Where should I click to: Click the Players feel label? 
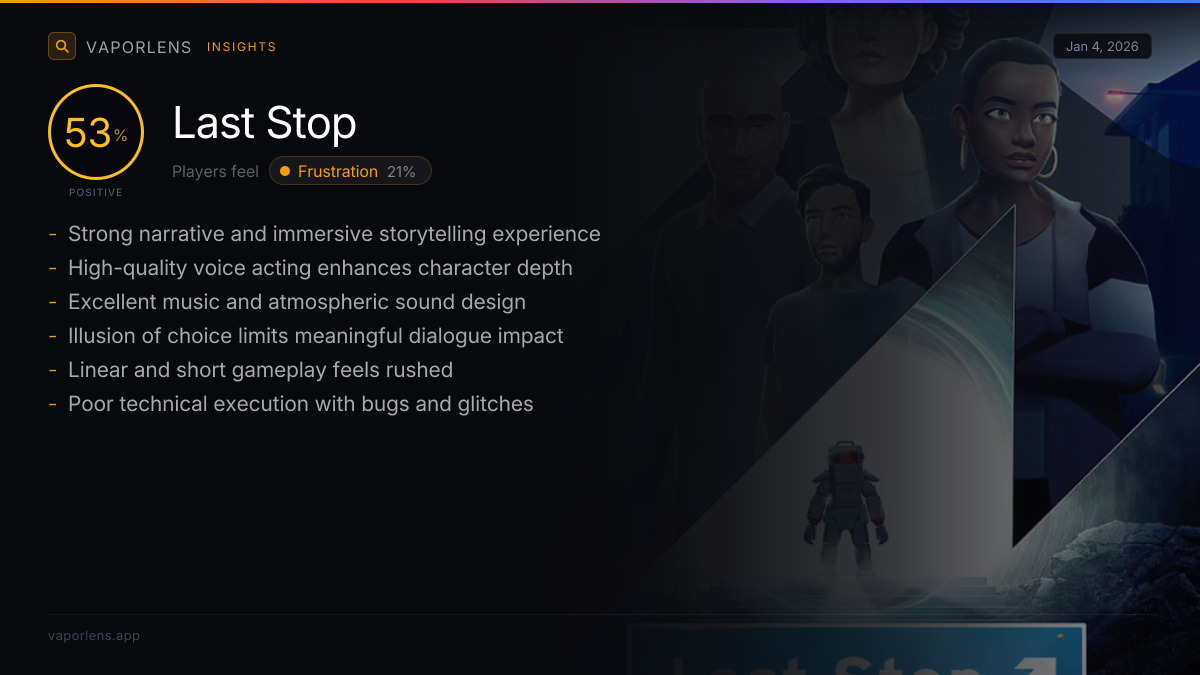pos(215,171)
